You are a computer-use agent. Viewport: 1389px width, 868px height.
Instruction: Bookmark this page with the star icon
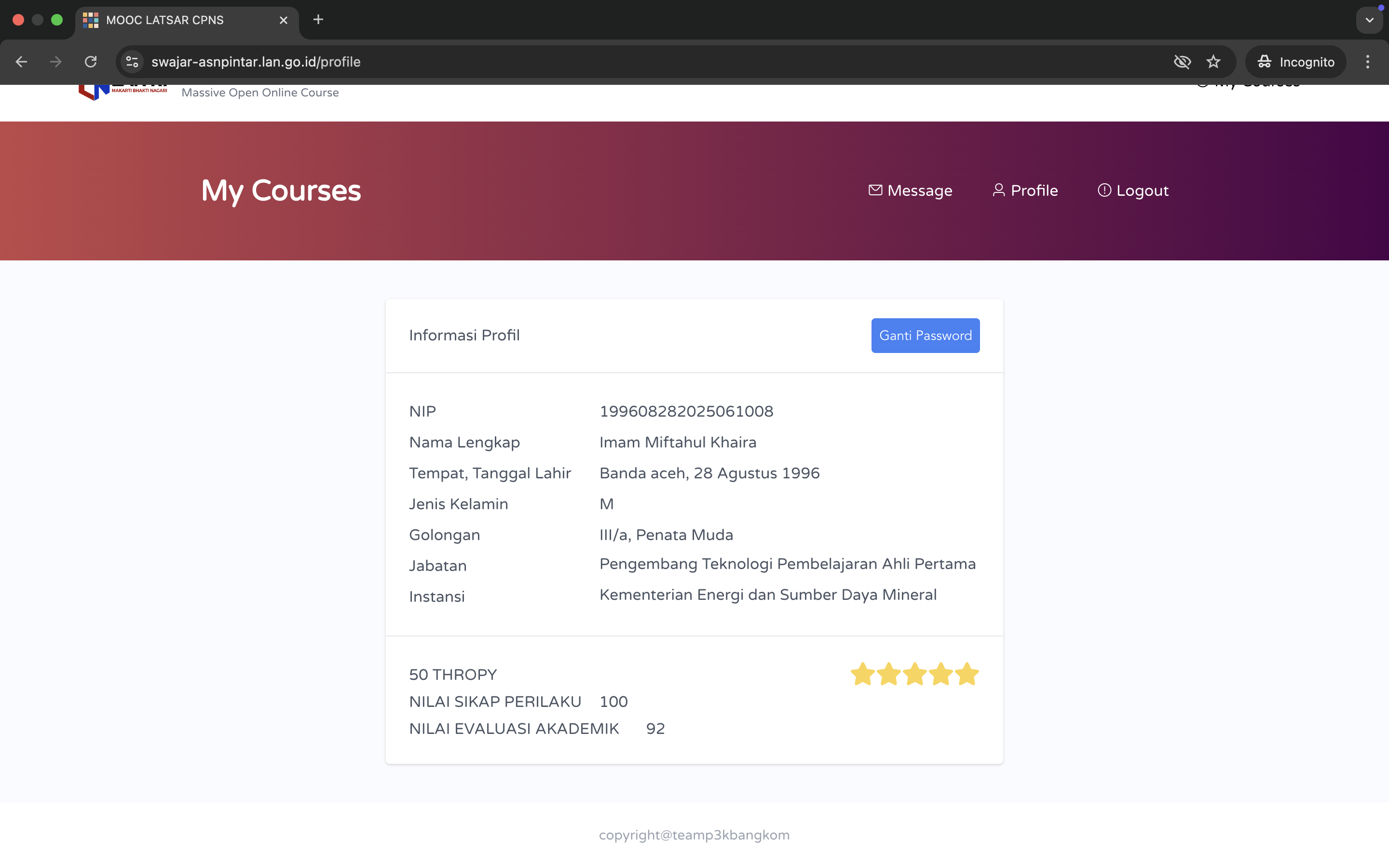click(1213, 62)
